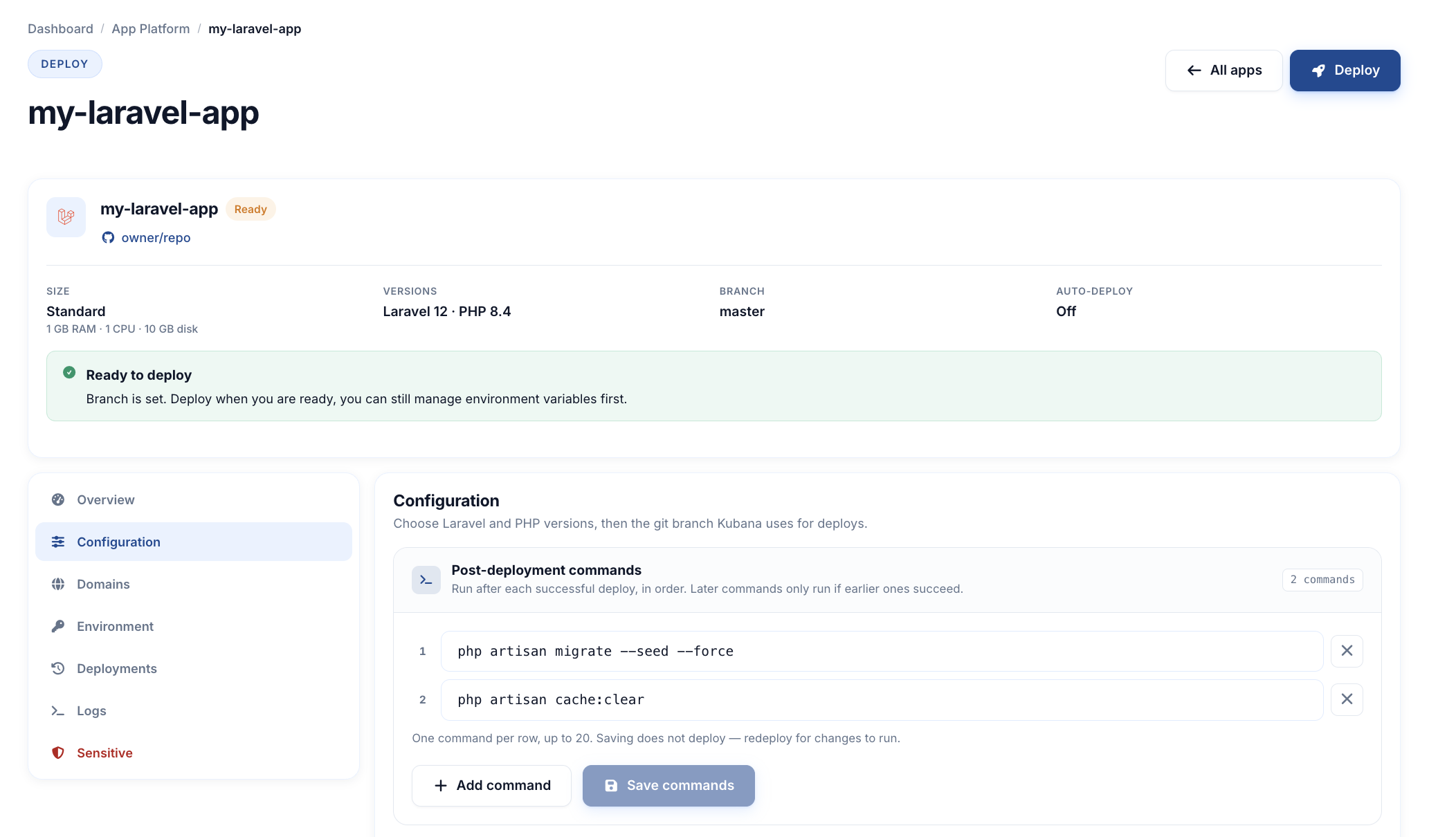Go to App Platform breadcrumb
The width and height of the screenshot is (1456, 837).
click(151, 29)
